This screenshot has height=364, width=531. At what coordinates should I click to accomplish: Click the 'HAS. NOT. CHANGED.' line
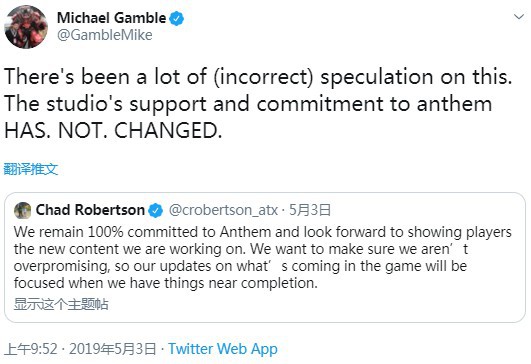(x=113, y=130)
